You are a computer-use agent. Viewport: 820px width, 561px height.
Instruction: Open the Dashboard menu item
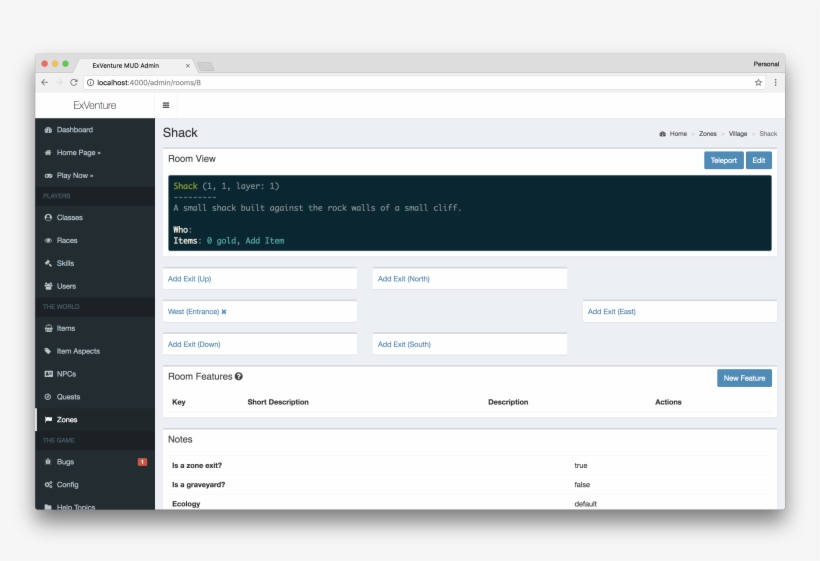[x=95, y=130]
